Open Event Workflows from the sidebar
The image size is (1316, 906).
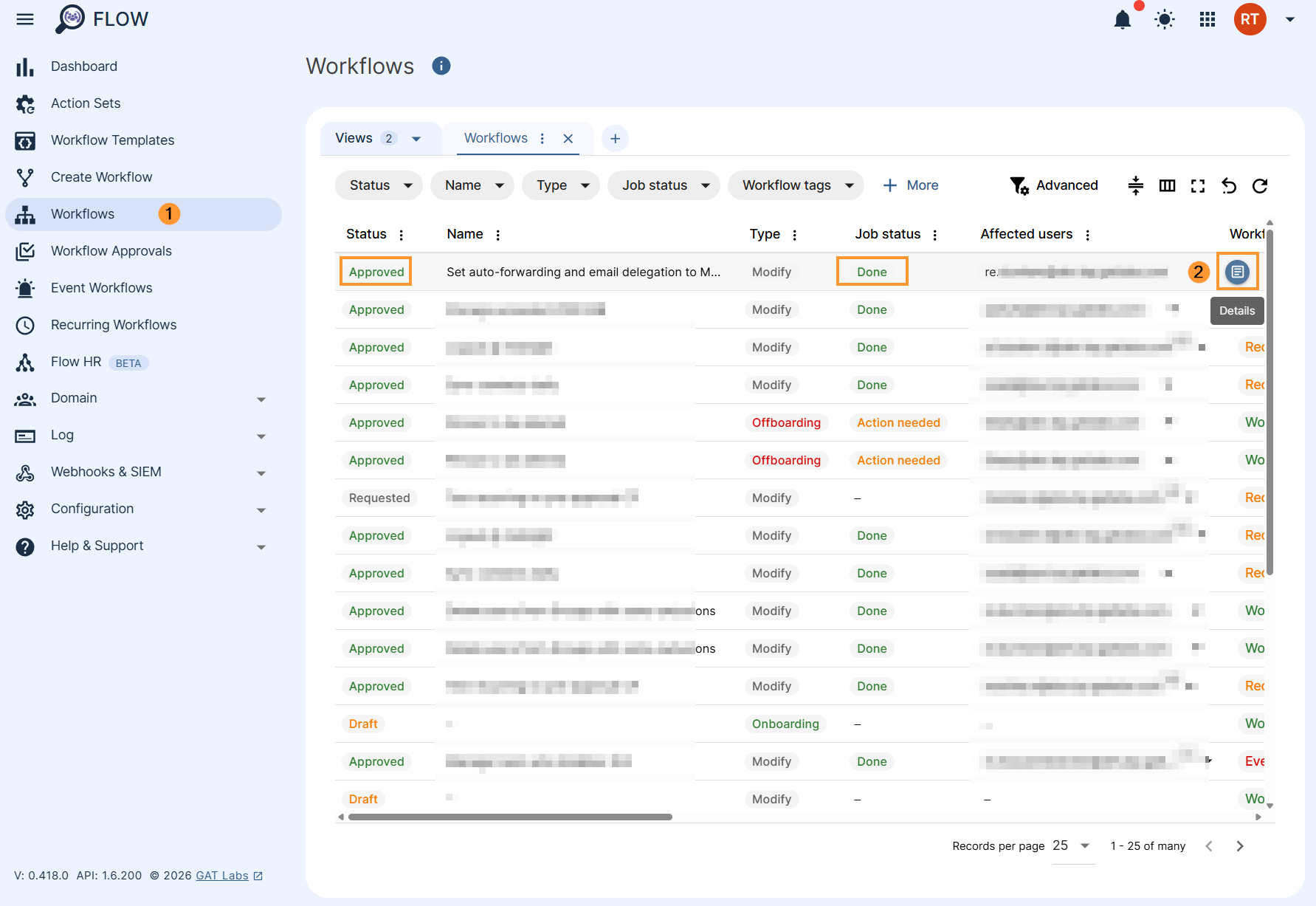101,287
